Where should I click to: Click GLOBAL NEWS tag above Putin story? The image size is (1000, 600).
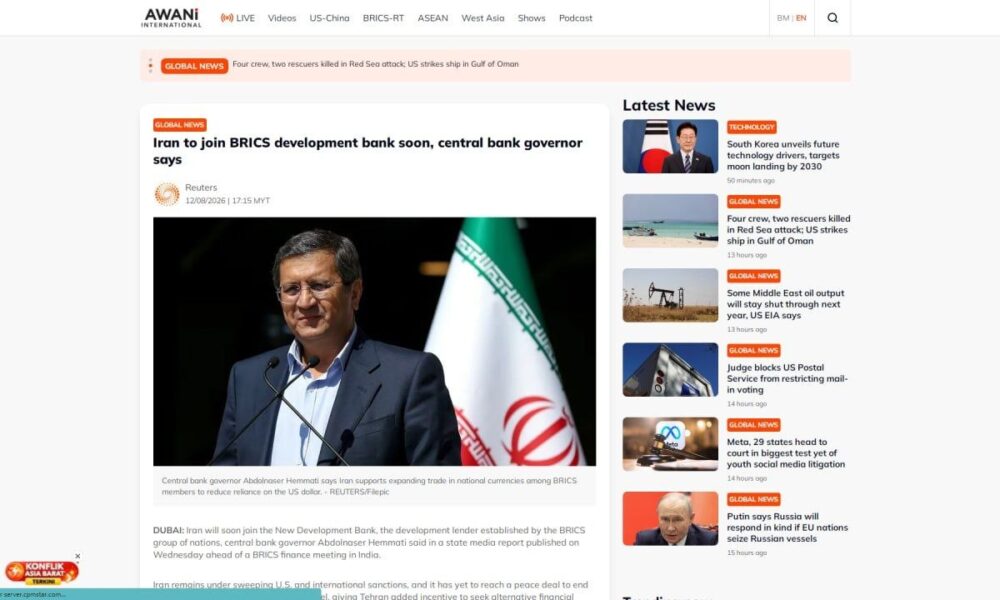point(754,499)
